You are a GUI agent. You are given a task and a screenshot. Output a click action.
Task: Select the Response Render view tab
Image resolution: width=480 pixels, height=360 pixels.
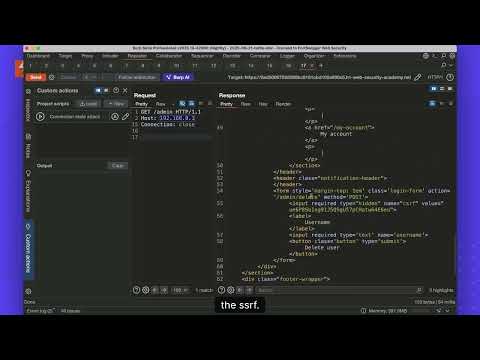click(x=283, y=104)
